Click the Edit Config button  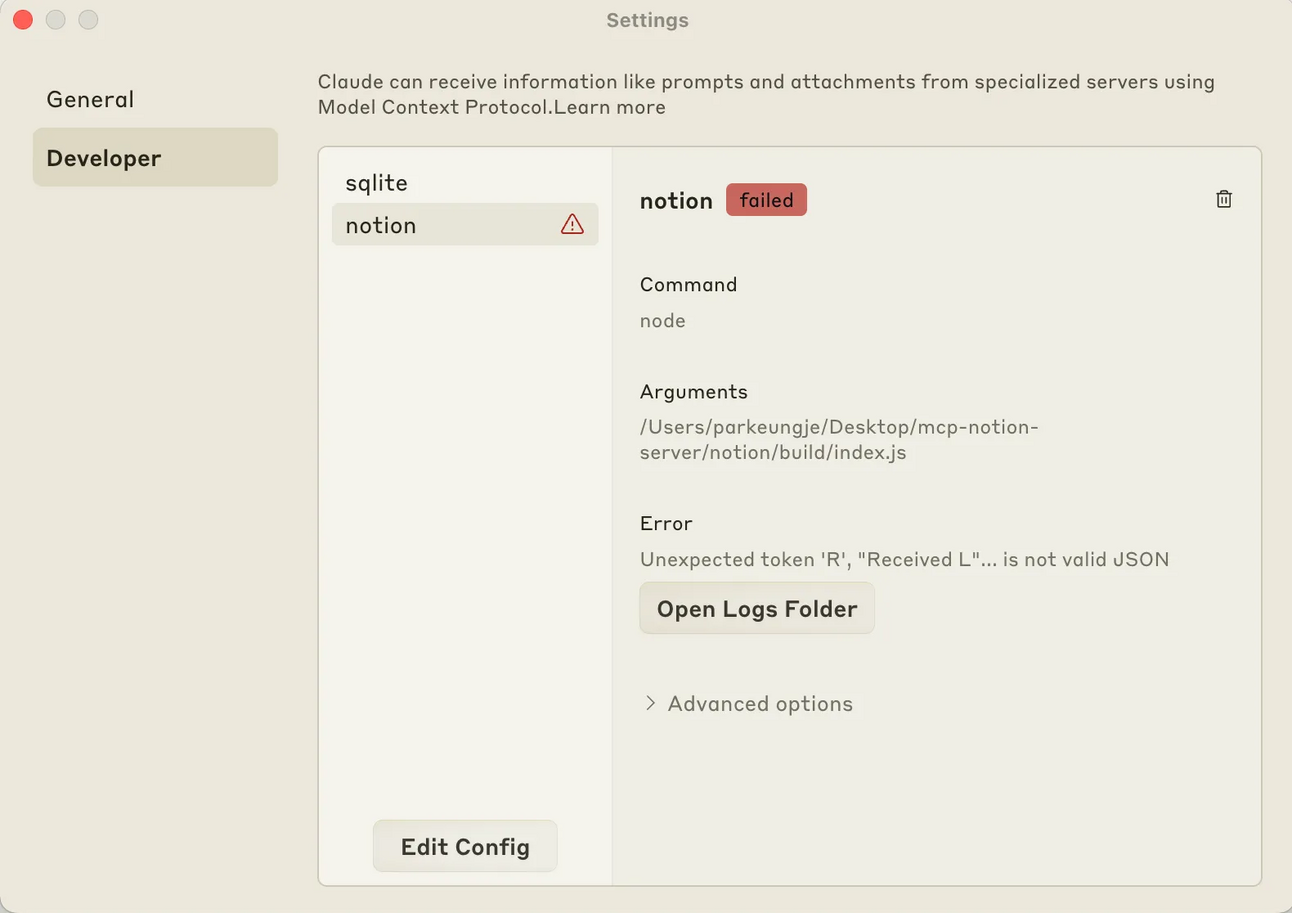[465, 847]
